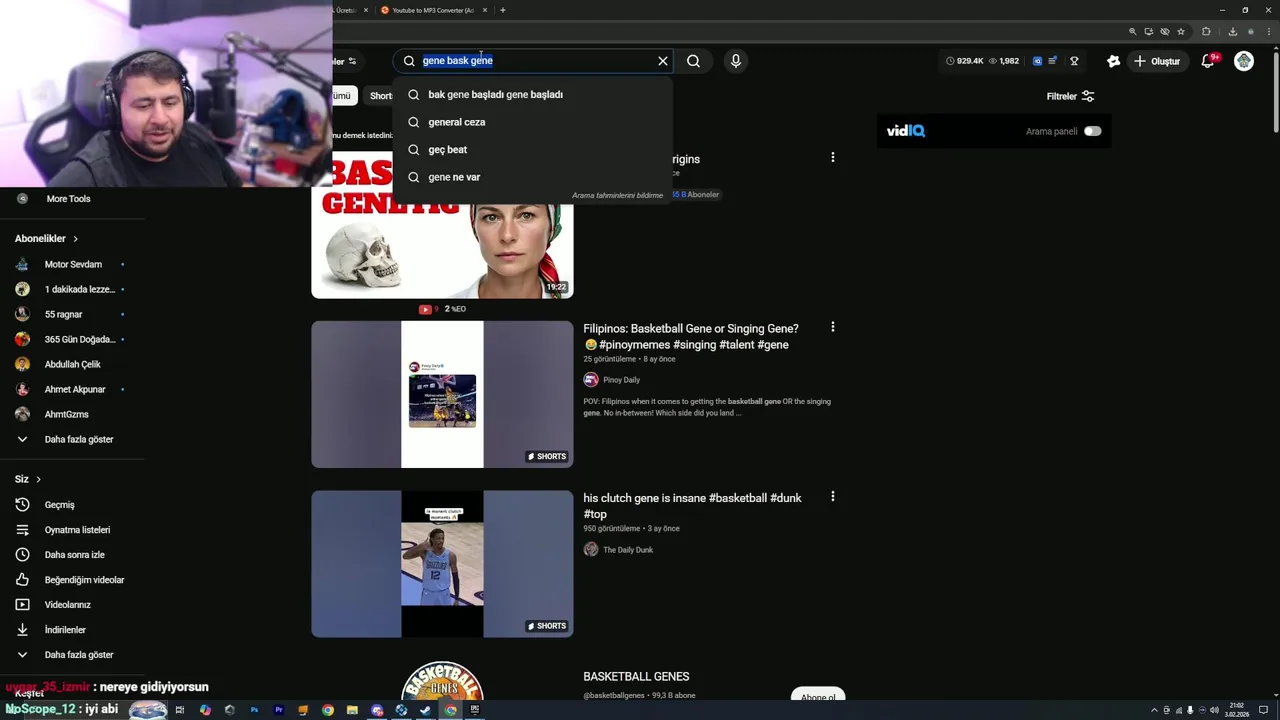Toggle the Arama paneli switch

point(1092,131)
